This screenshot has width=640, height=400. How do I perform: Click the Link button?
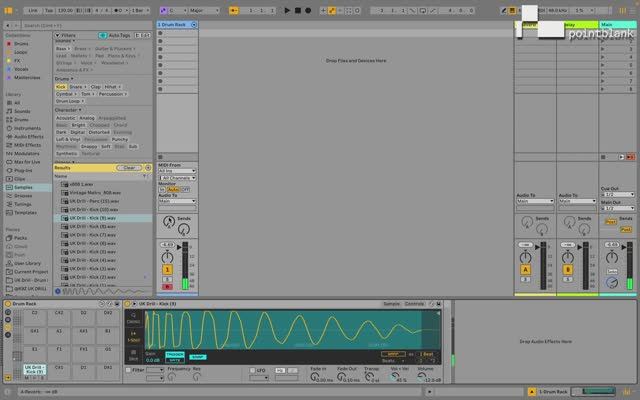click(33, 11)
